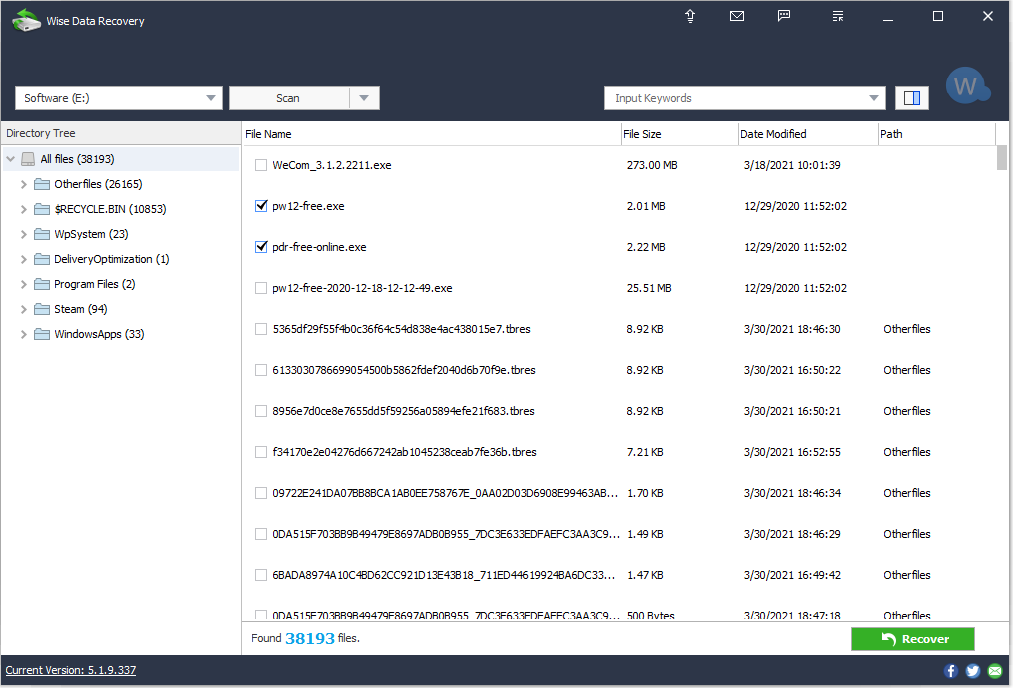Image resolution: width=1013 pixels, height=688 pixels.
Task: Click the Scan button
Action: [x=289, y=98]
